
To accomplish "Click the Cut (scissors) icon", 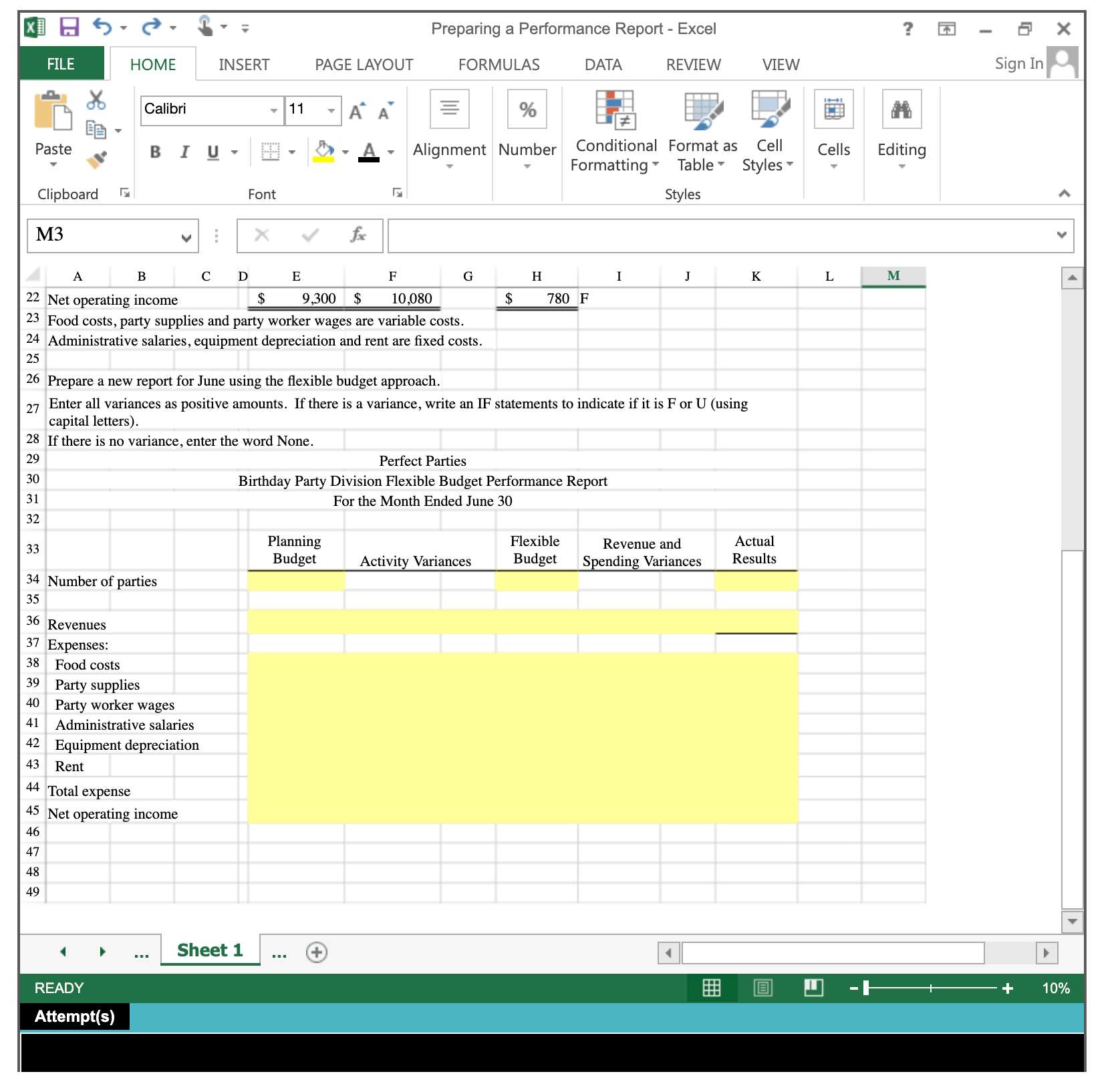I will coord(97,100).
